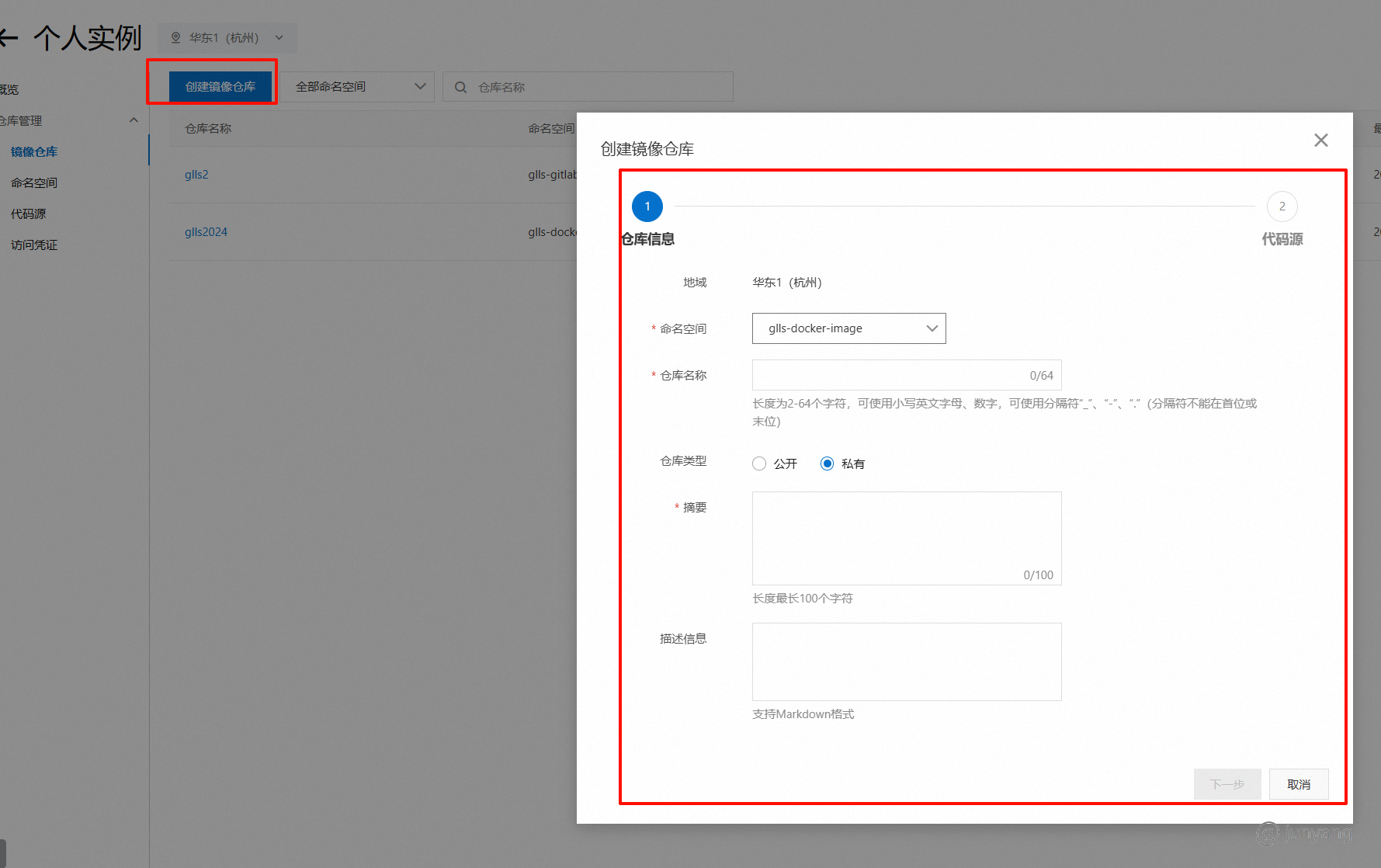The image size is (1381, 868).
Task: Focus the 仓库名称 input in dialog
Action: pyautogui.click(x=906, y=375)
